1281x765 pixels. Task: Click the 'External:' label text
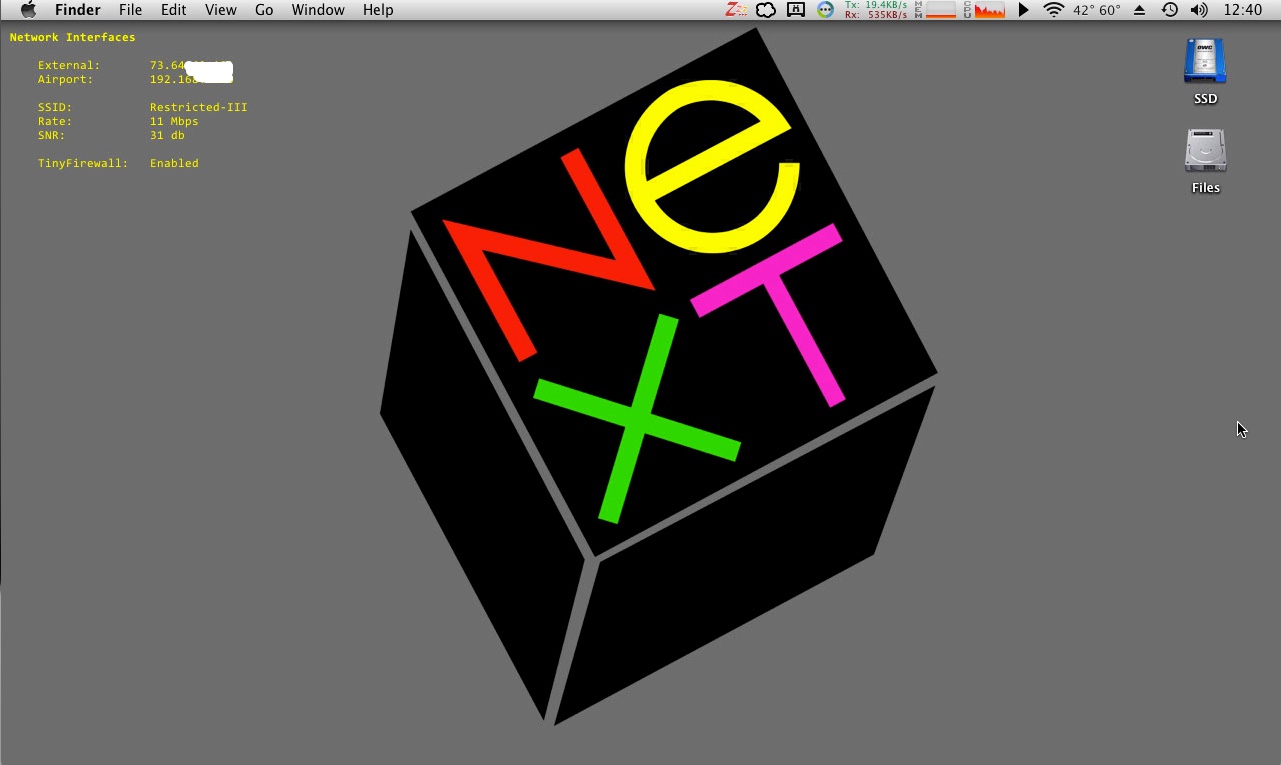click(x=69, y=65)
